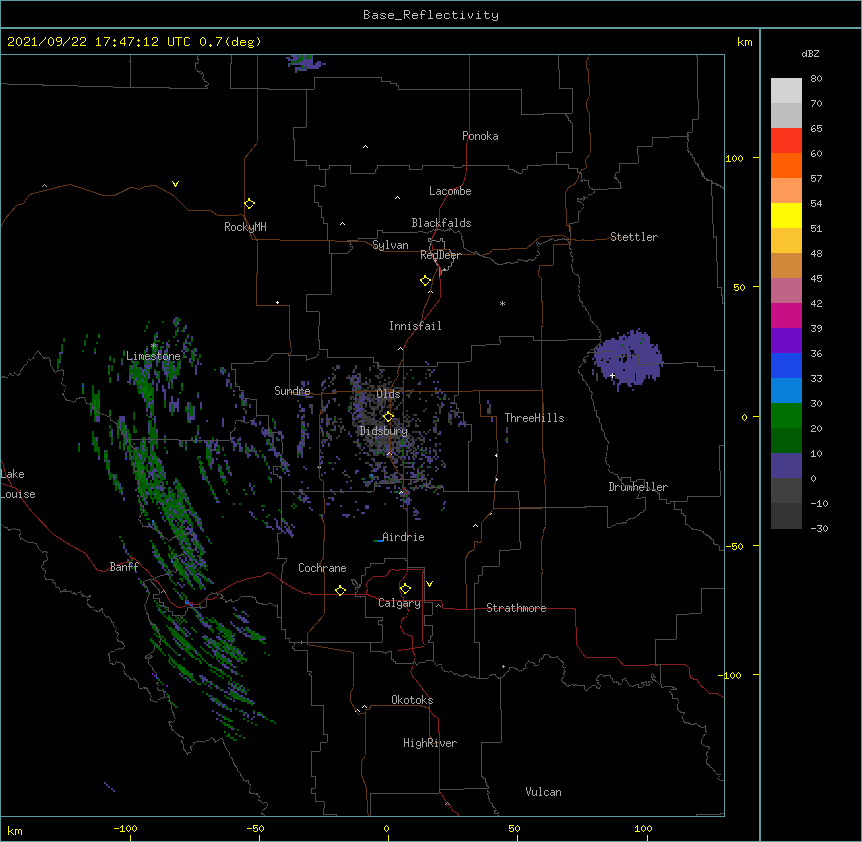The image size is (862, 842).
Task: Select the light blue swatch above green
Action: tap(786, 391)
